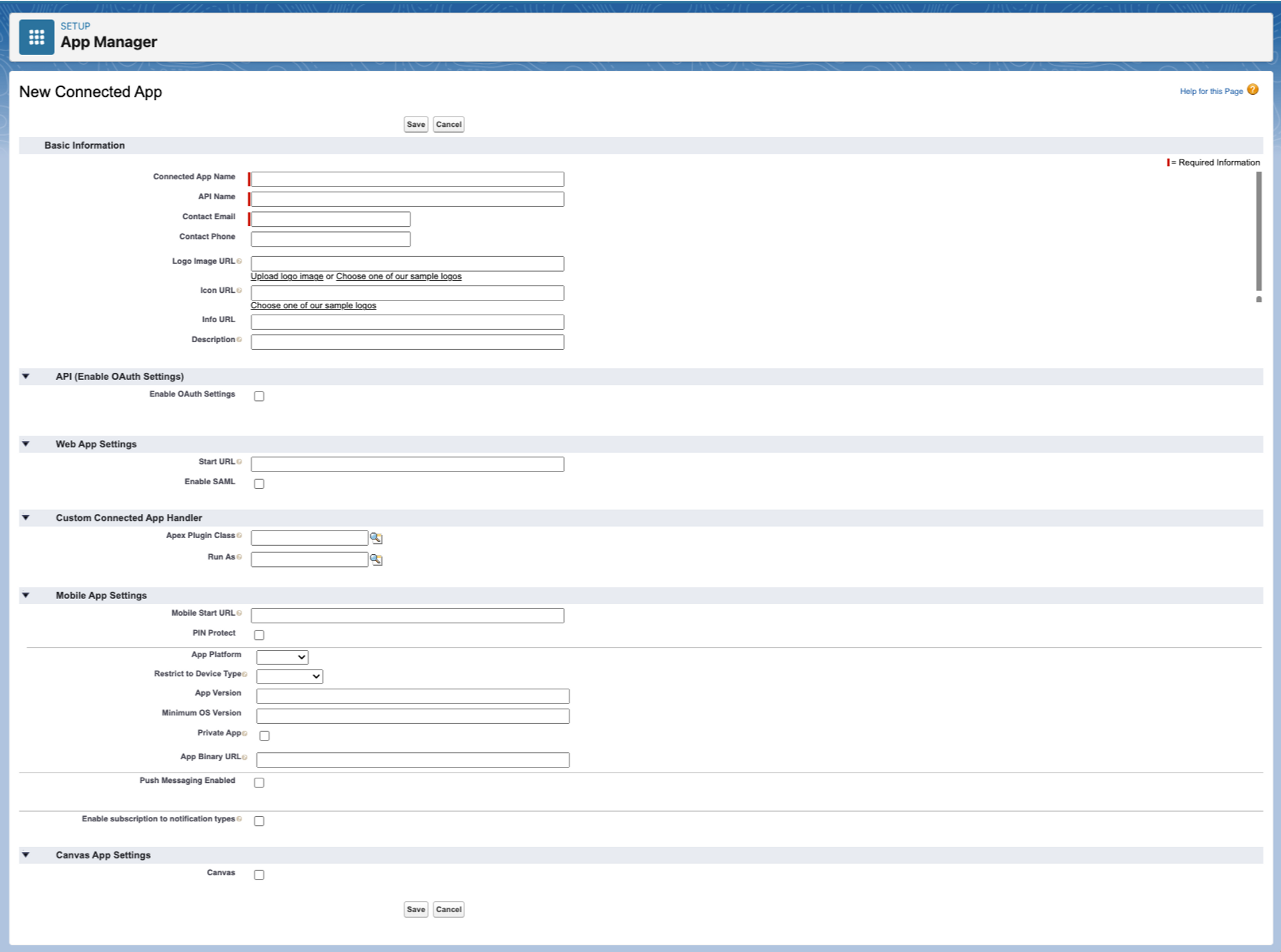Open the Apex Plugin Class lookup icon
Screen dimensions: 1281x952
point(376,538)
